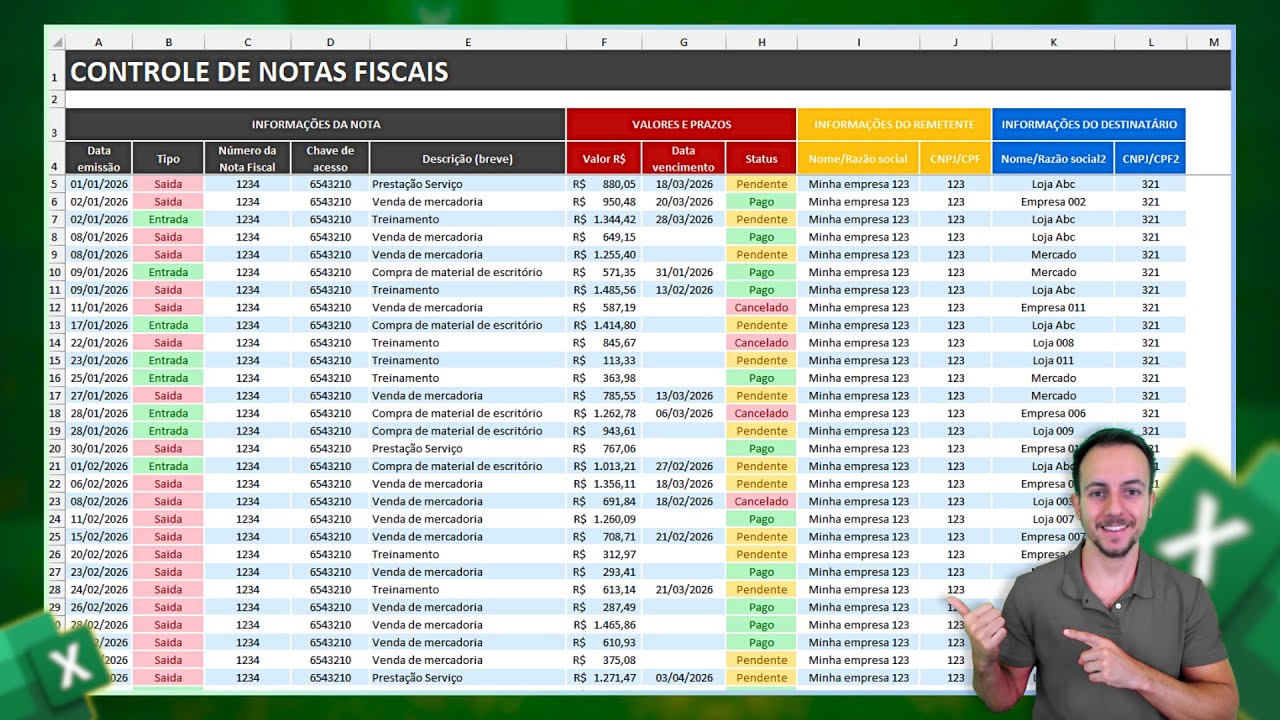This screenshot has height=720, width=1280.
Task: Click the Tipo column title
Action: [x=168, y=159]
